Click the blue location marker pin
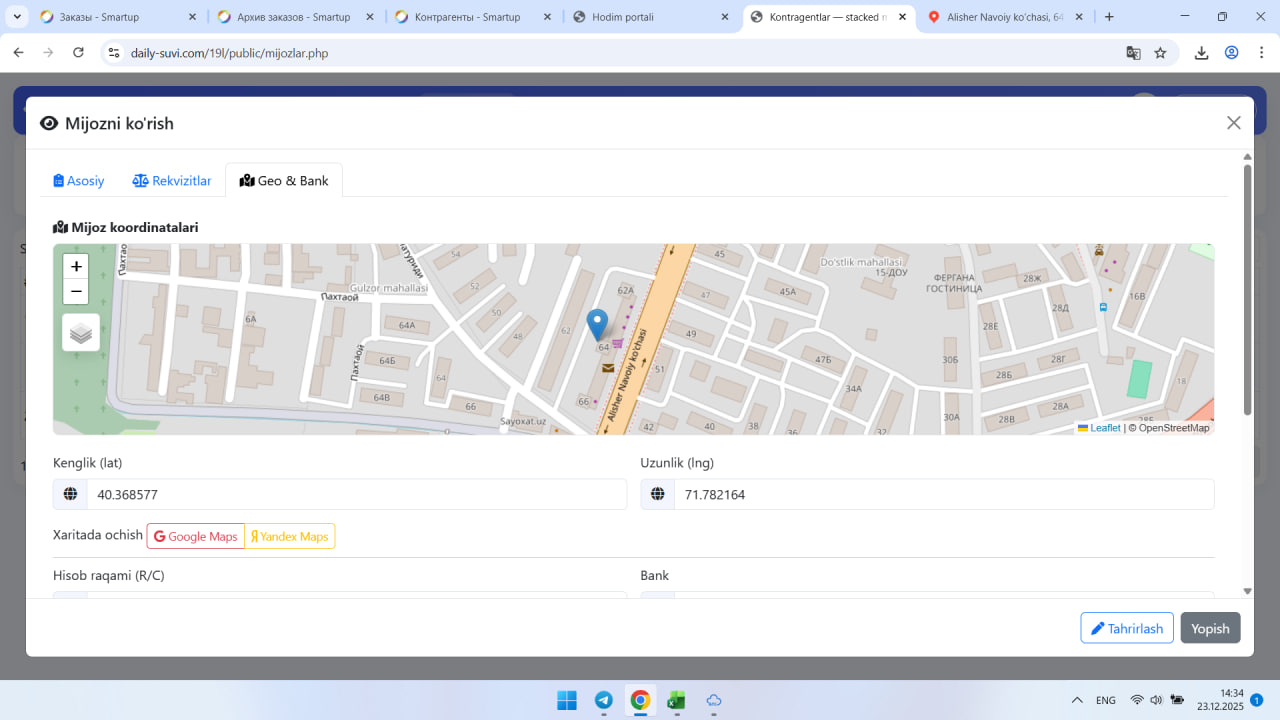The image size is (1280, 720). pos(597,324)
